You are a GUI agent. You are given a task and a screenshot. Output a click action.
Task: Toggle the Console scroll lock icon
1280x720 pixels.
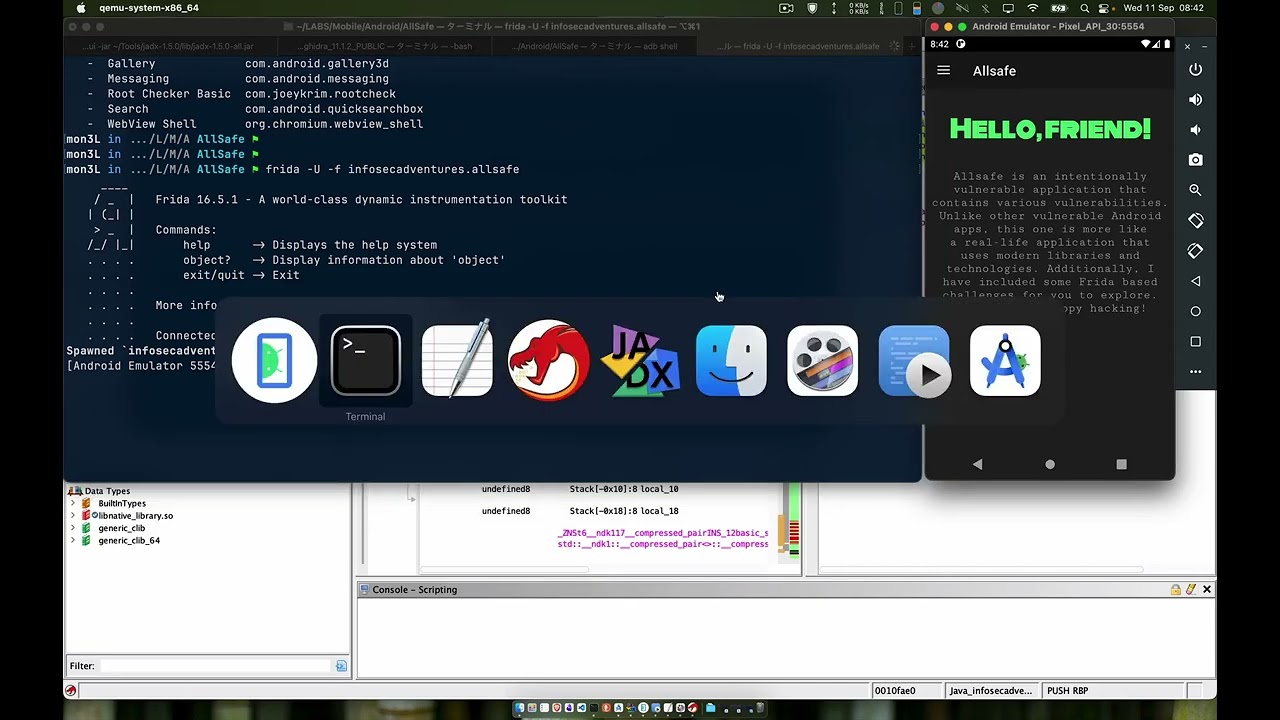[x=1176, y=590]
